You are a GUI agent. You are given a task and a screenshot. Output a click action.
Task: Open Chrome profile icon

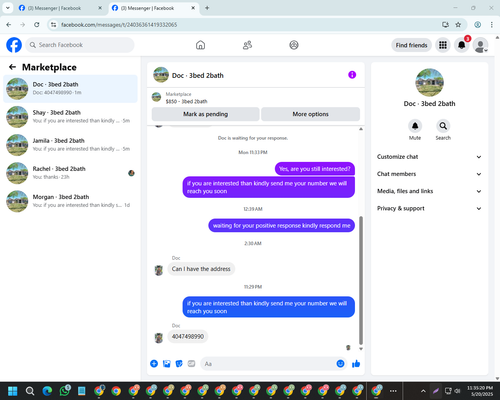(x=477, y=25)
